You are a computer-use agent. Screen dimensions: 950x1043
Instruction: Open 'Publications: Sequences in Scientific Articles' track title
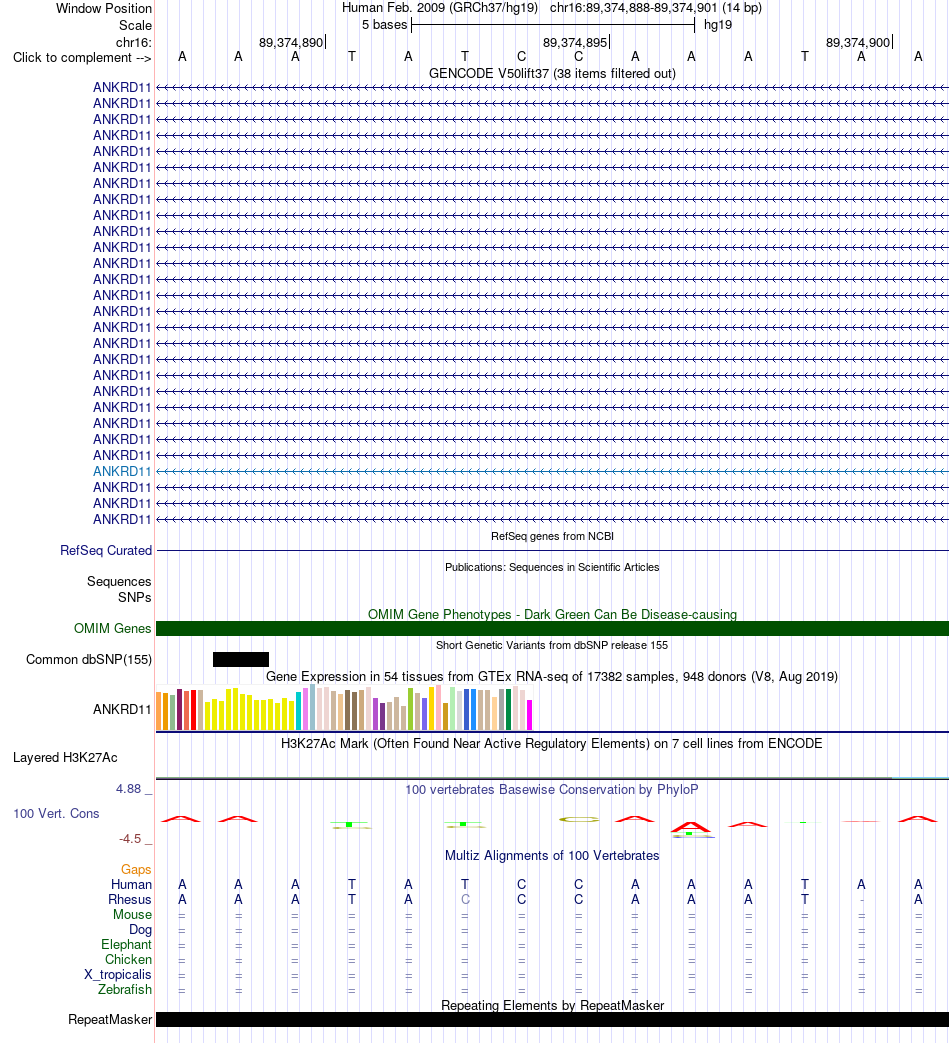tap(552, 567)
